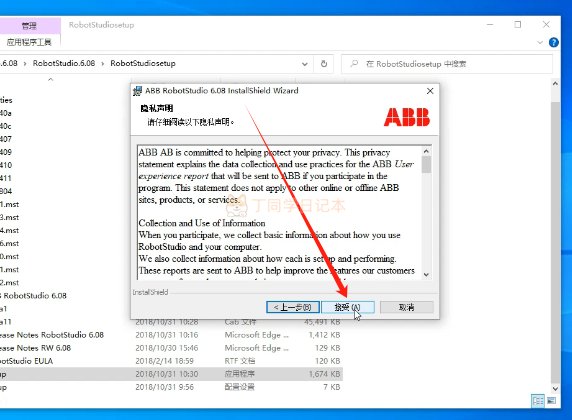Minimize the Explorer window

(490, 25)
